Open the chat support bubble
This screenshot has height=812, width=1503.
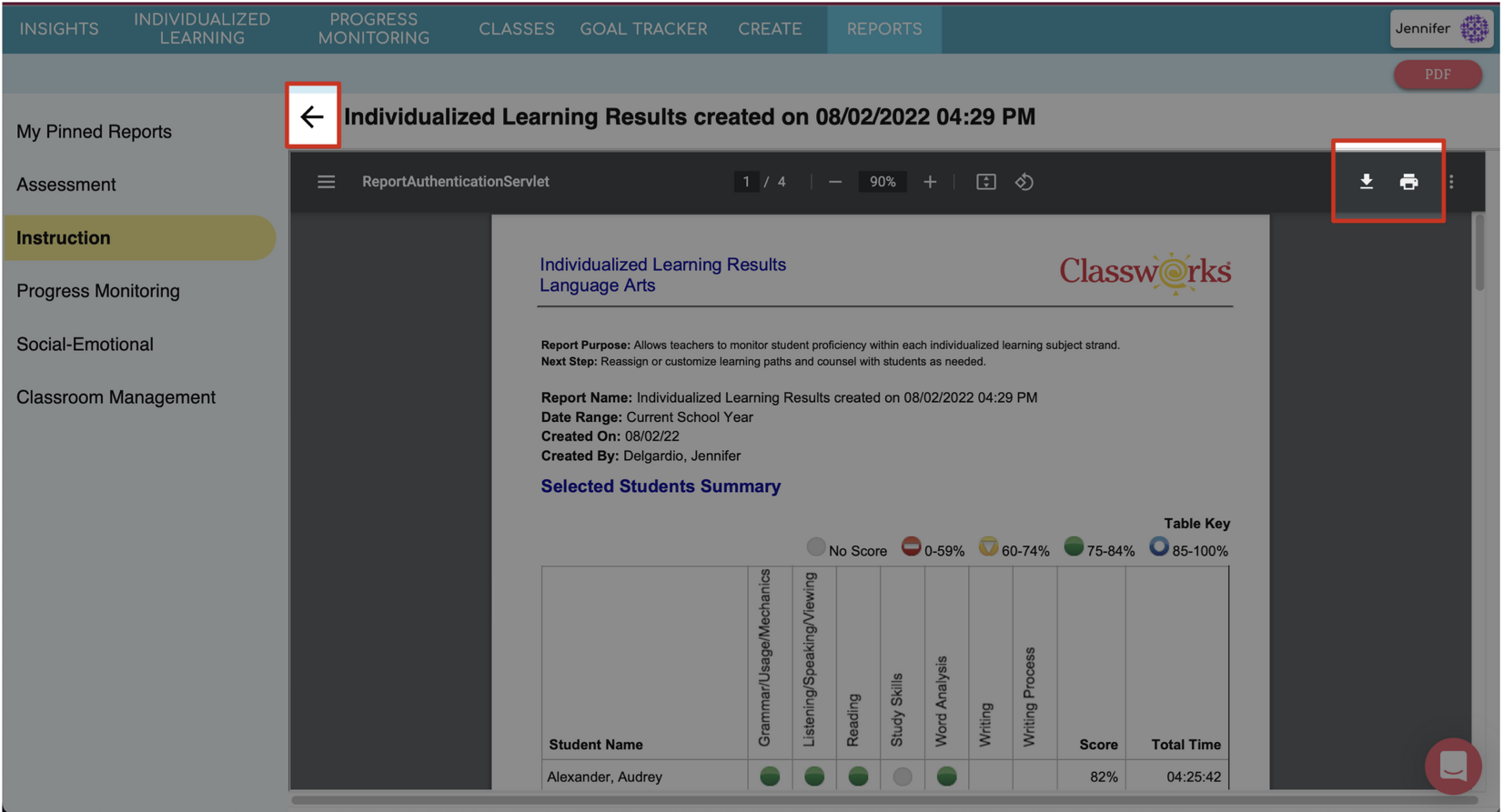coord(1453,766)
